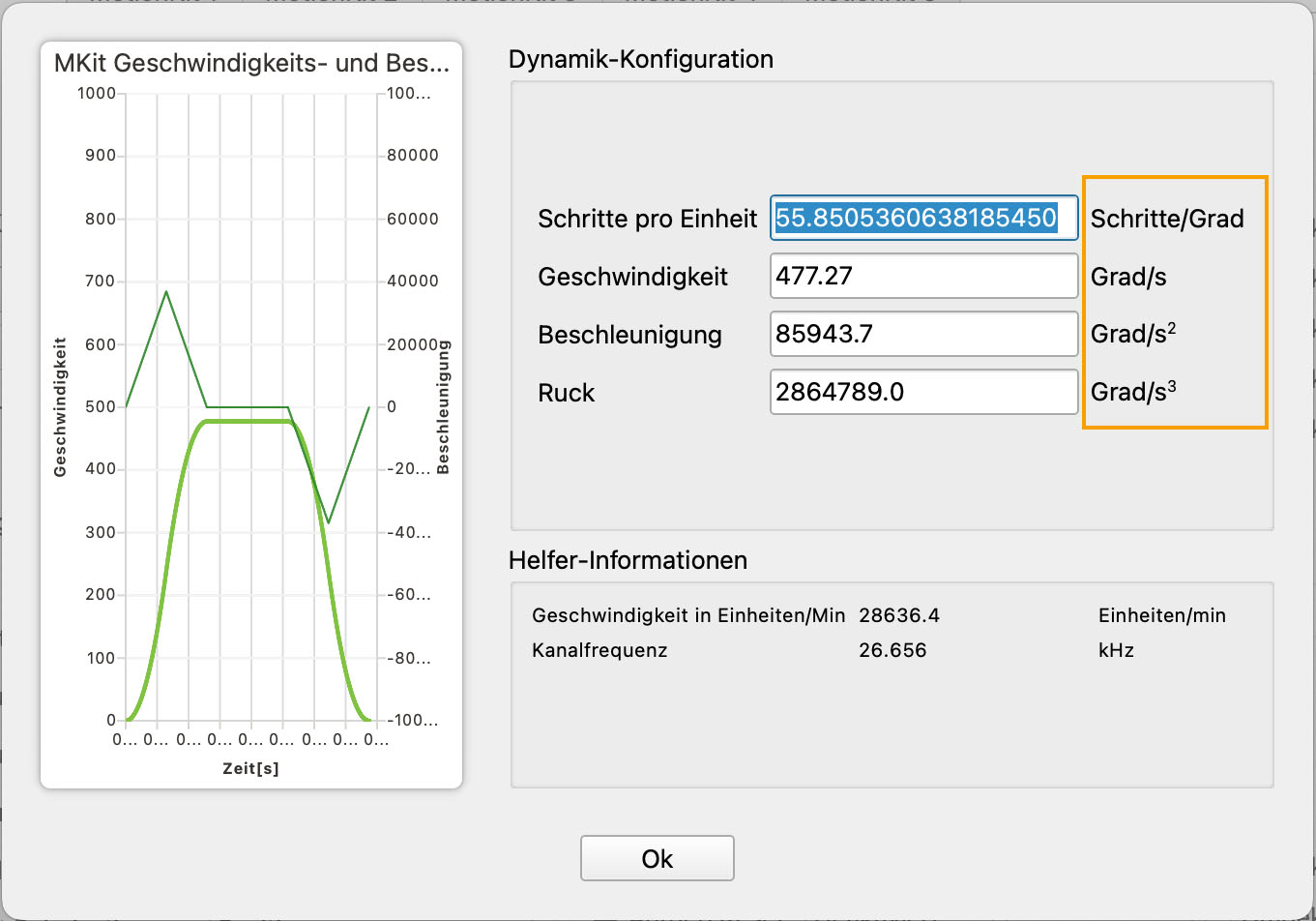Click the Einheiten/min unit label

click(x=1161, y=615)
